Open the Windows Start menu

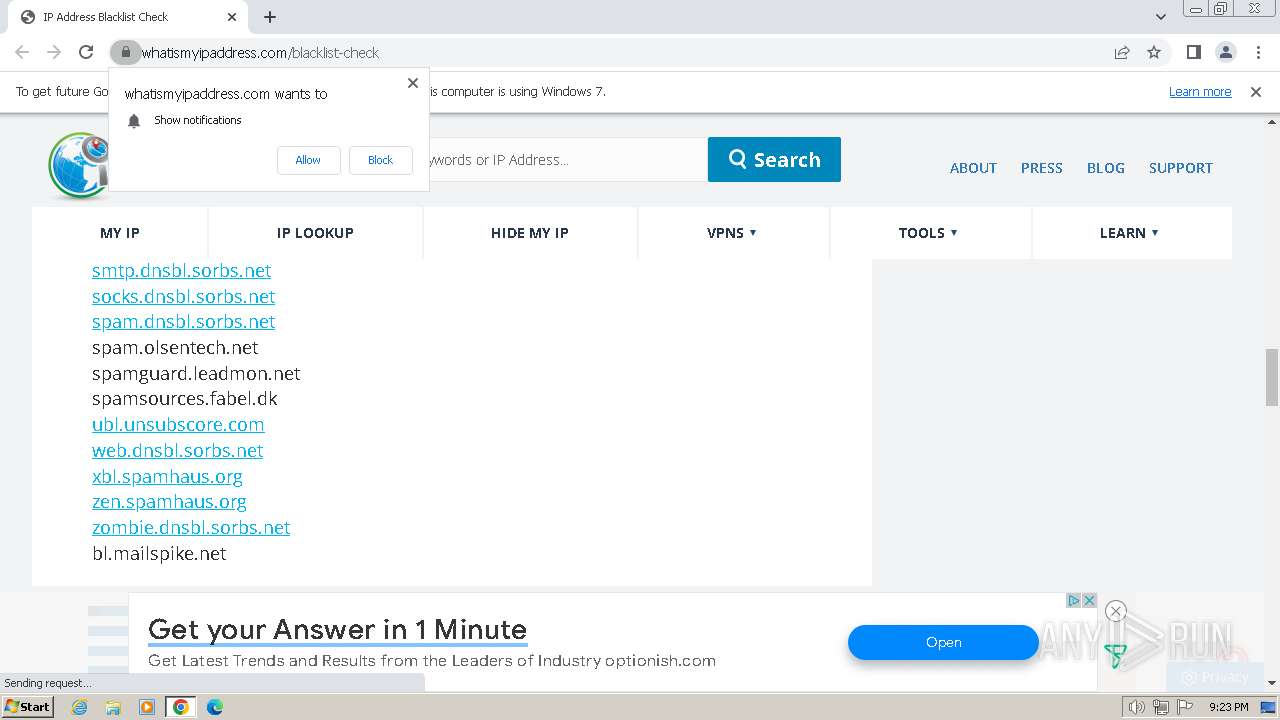(28, 707)
